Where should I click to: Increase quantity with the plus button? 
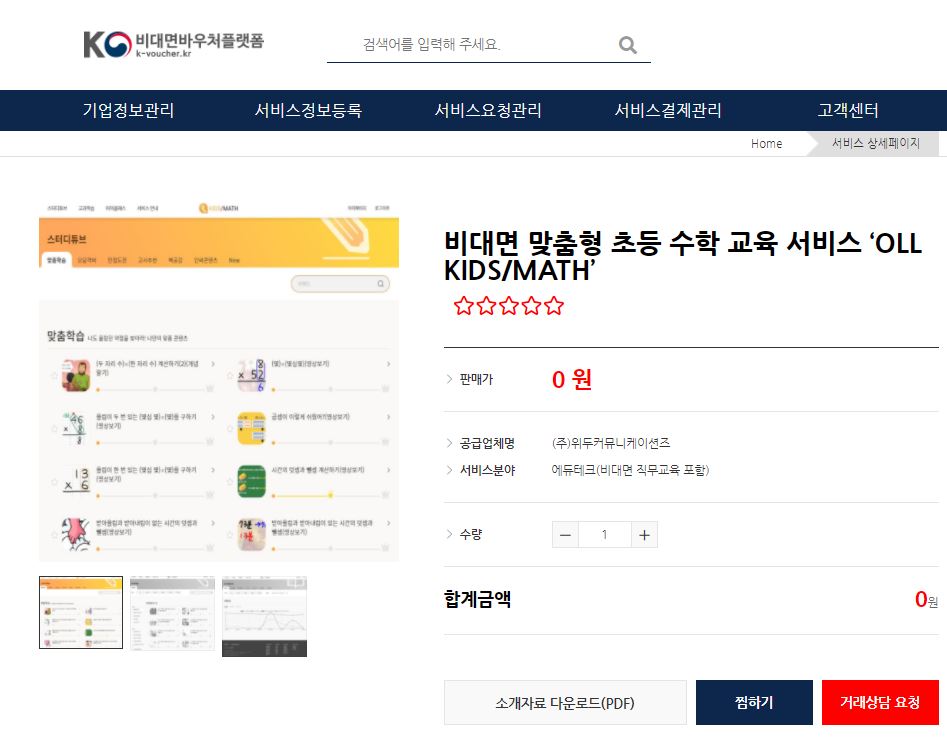(x=644, y=535)
